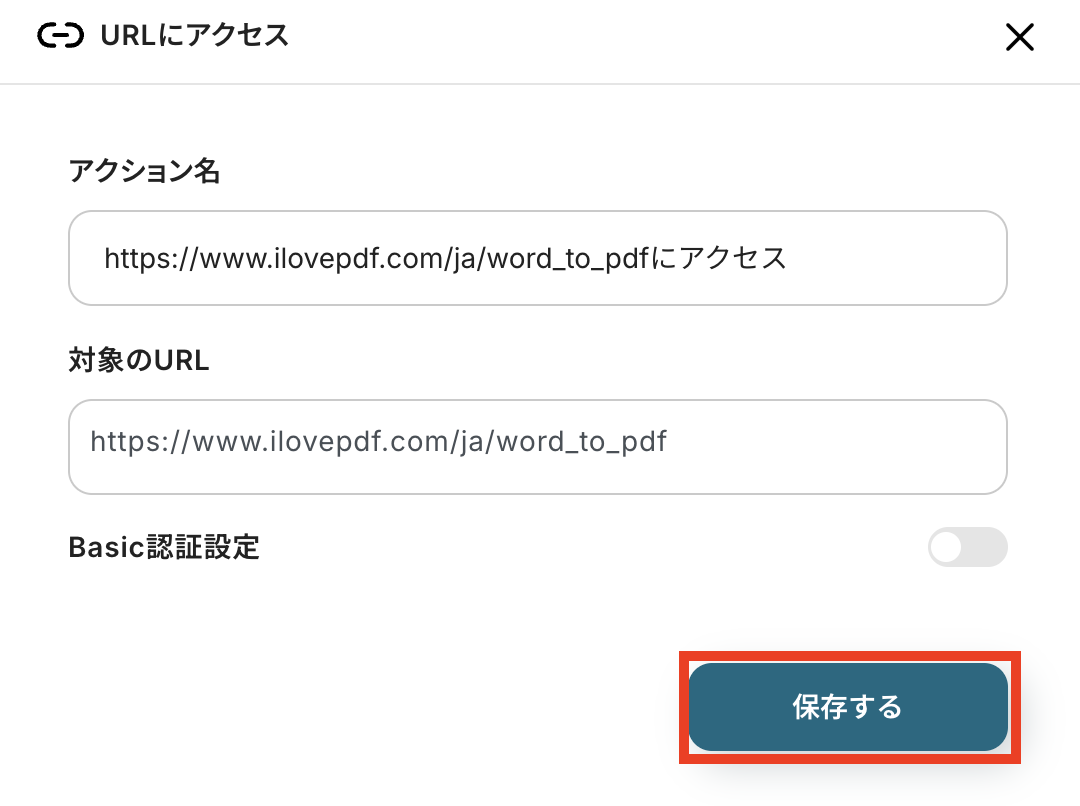This screenshot has height=806, width=1080.
Task: Click the URLにアクセス header title
Action: coord(194,36)
